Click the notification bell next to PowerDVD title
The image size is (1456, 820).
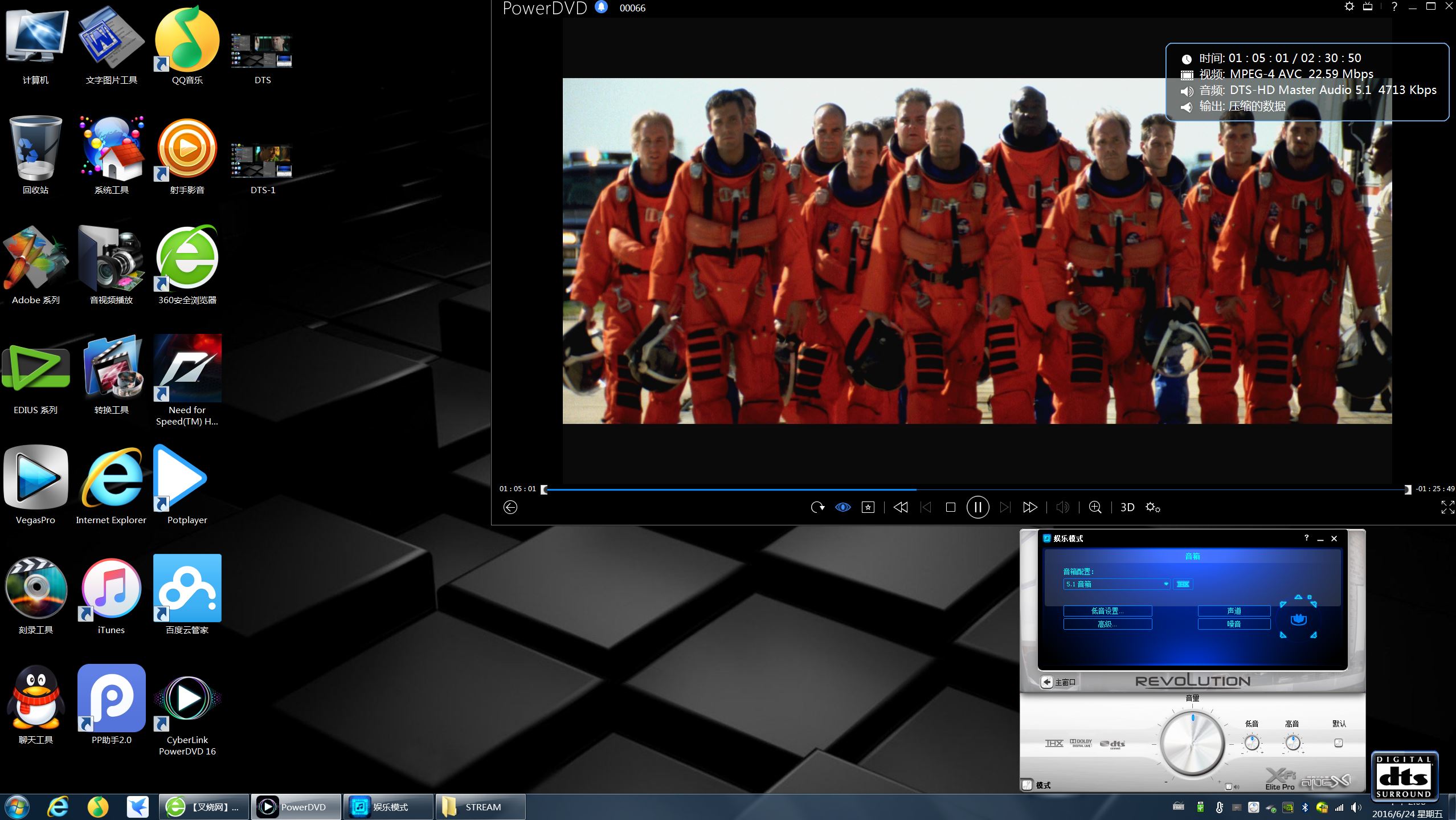click(x=601, y=7)
